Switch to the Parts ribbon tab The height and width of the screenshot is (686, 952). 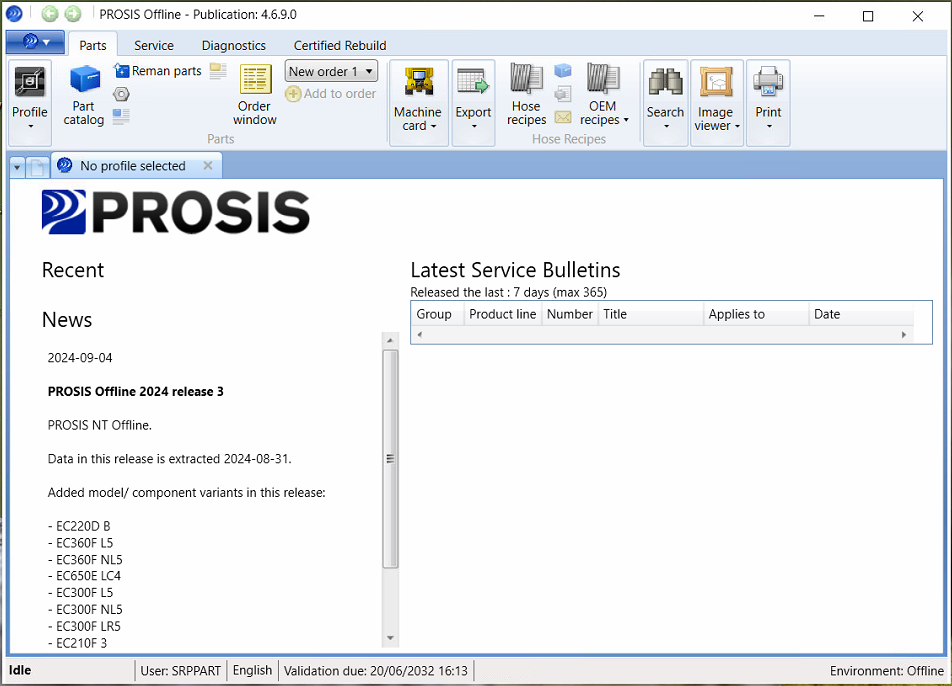[93, 46]
